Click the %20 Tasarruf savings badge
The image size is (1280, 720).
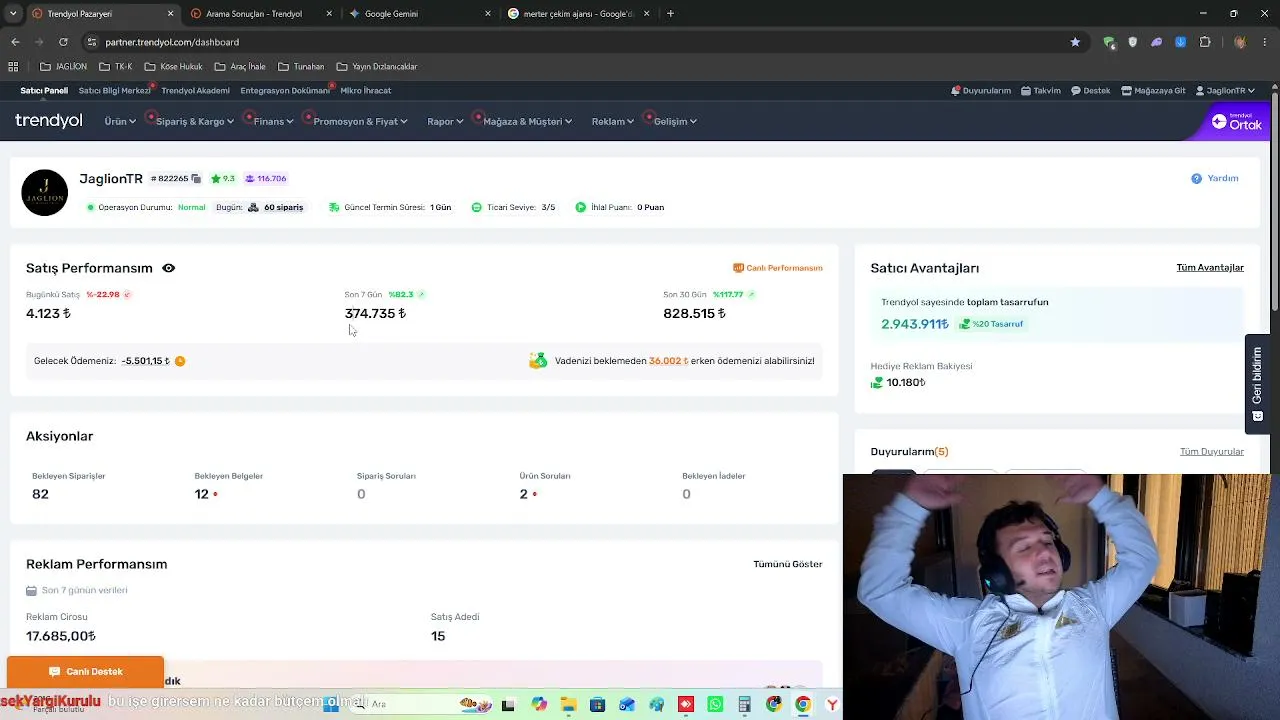tap(991, 324)
